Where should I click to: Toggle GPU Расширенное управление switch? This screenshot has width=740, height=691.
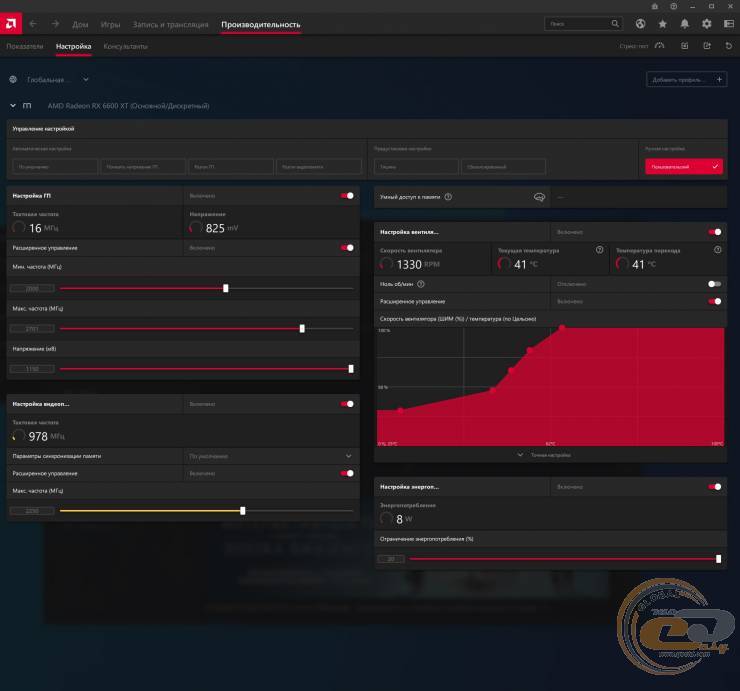coord(347,248)
